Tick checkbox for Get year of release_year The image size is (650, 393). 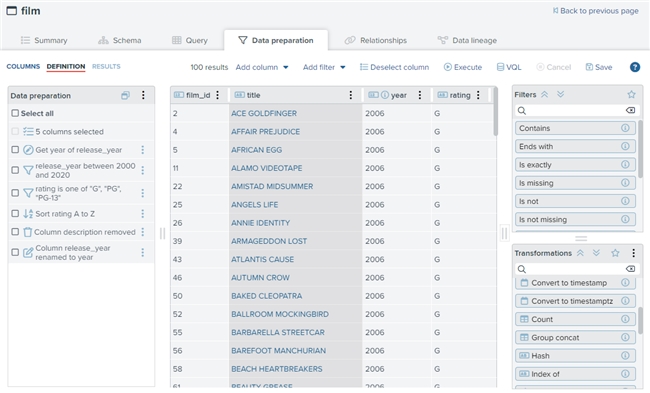pos(15,150)
